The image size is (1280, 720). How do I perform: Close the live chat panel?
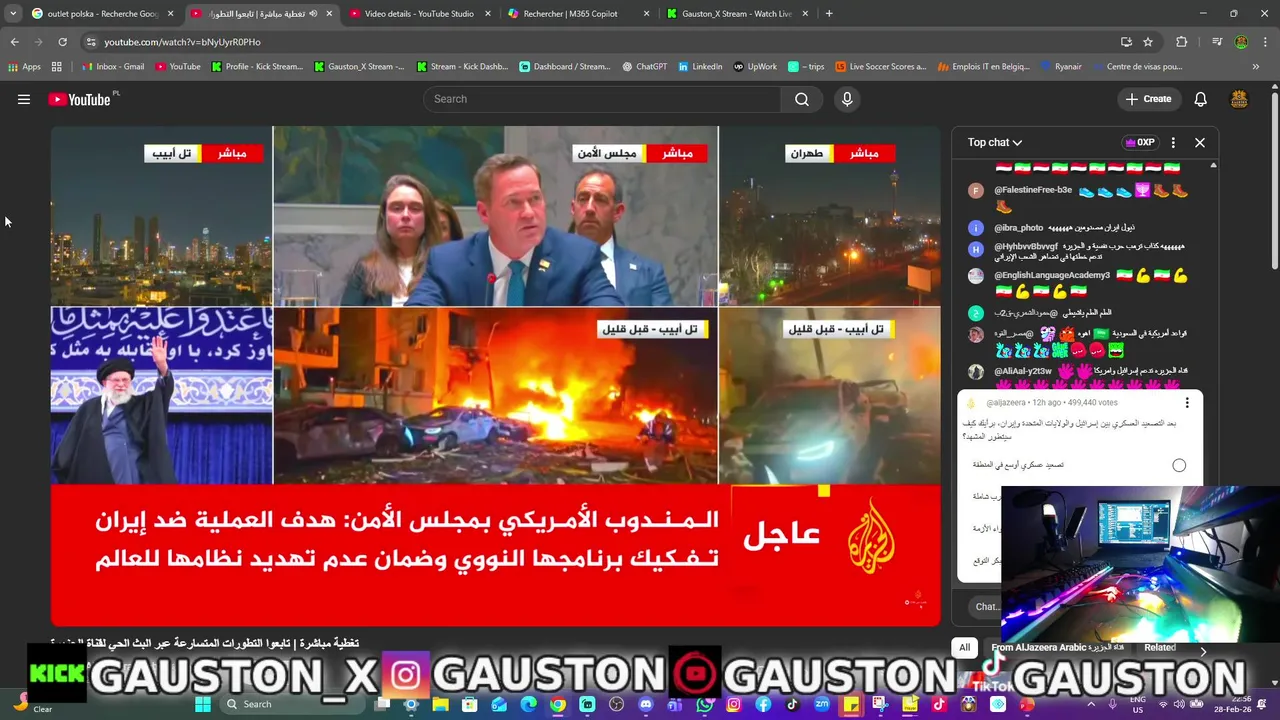(1200, 142)
